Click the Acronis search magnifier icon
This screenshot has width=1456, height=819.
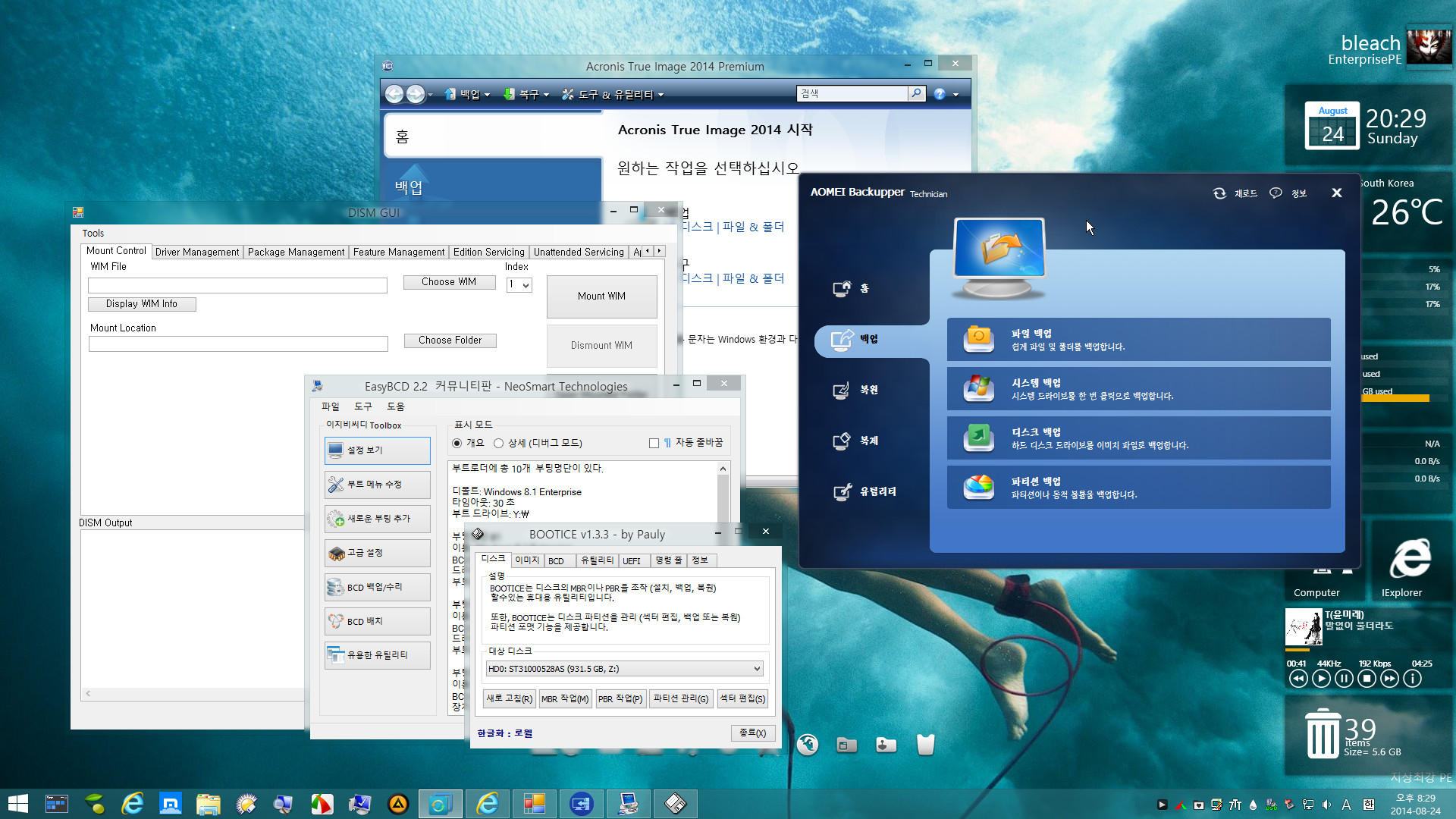click(917, 93)
